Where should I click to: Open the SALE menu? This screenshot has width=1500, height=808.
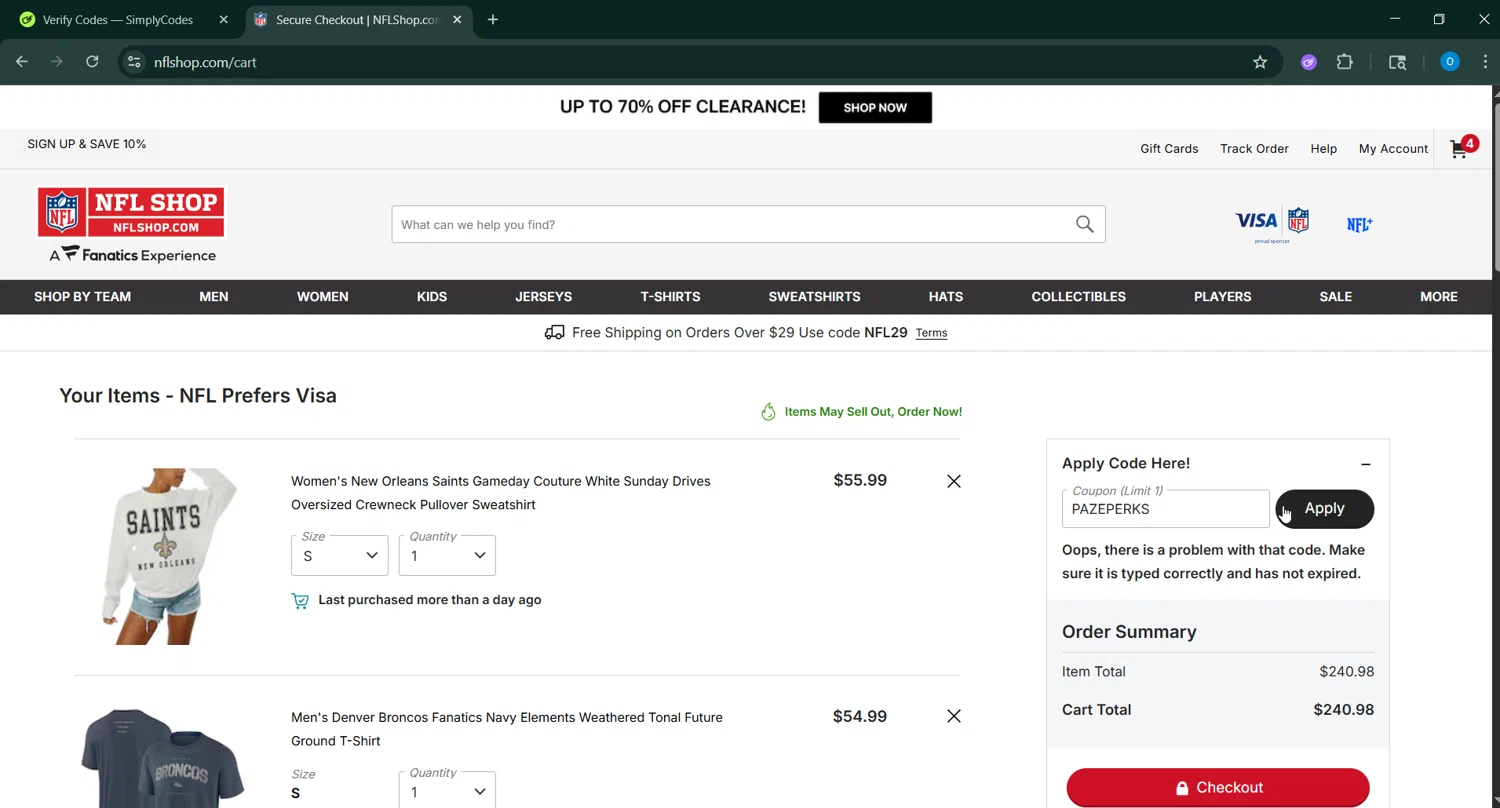click(1335, 296)
